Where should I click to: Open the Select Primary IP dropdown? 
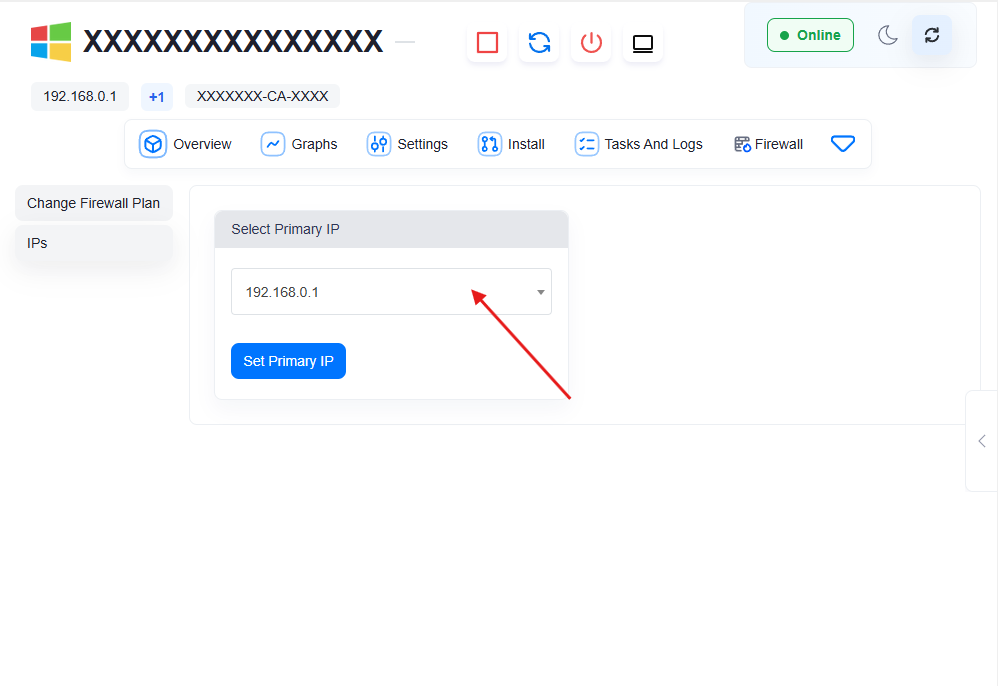[x=391, y=292]
